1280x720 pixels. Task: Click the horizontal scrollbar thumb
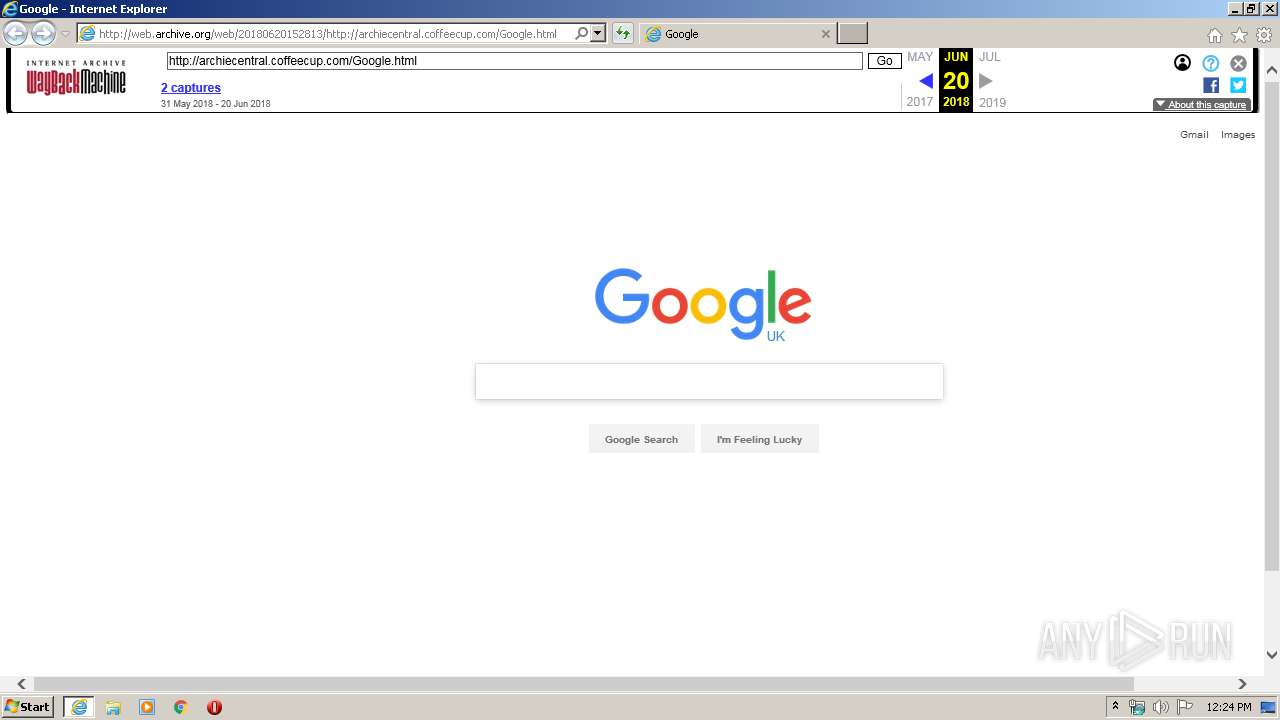tap(584, 684)
